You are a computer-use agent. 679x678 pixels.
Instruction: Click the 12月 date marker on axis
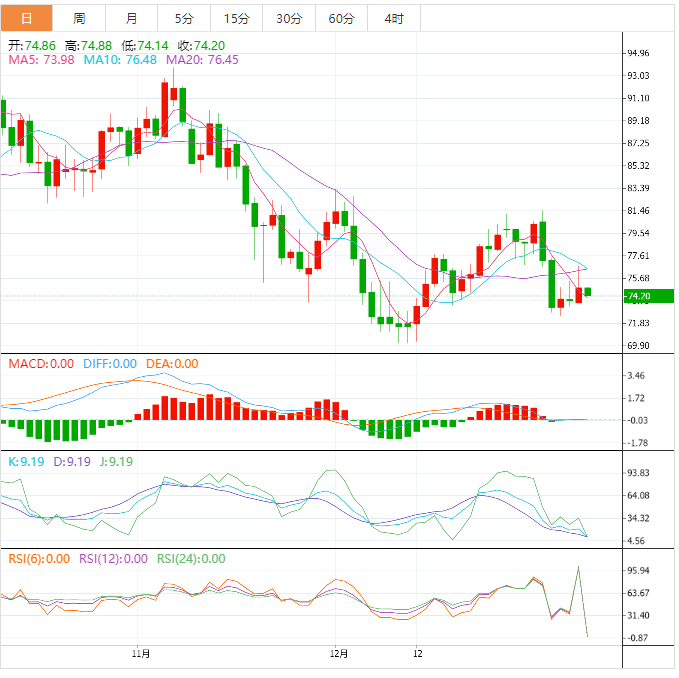click(339, 654)
